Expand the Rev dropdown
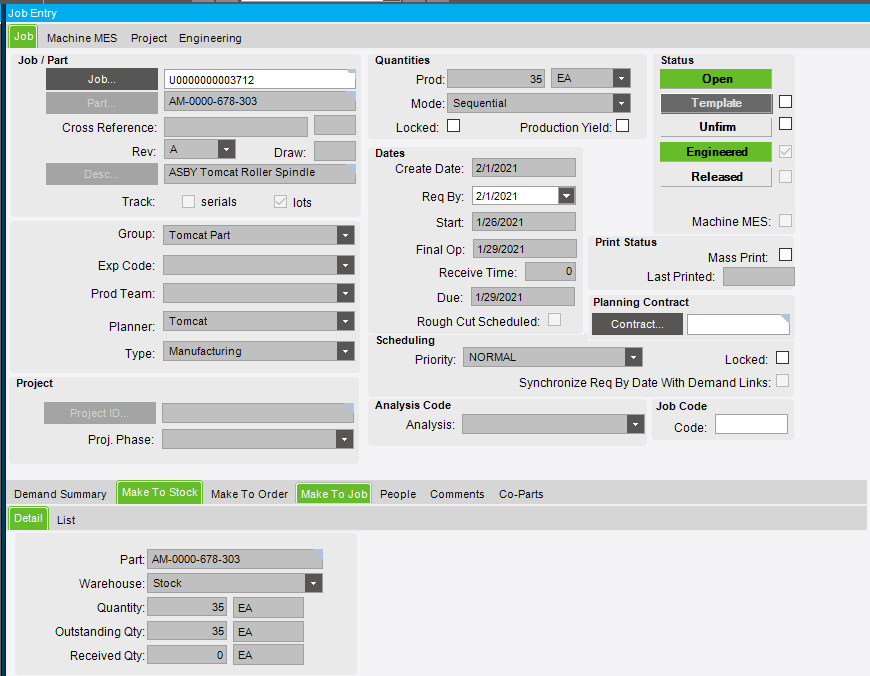Image resolution: width=870 pixels, height=676 pixels. pyautogui.click(x=226, y=149)
